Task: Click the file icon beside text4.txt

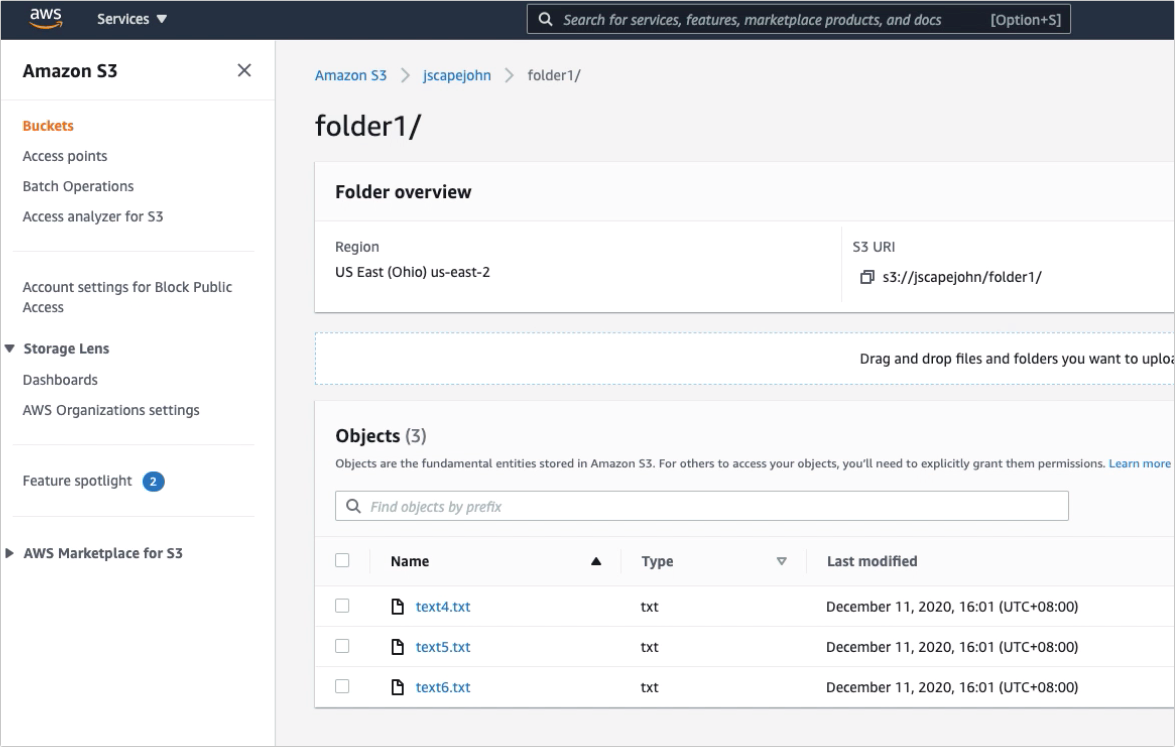Action: tap(397, 606)
